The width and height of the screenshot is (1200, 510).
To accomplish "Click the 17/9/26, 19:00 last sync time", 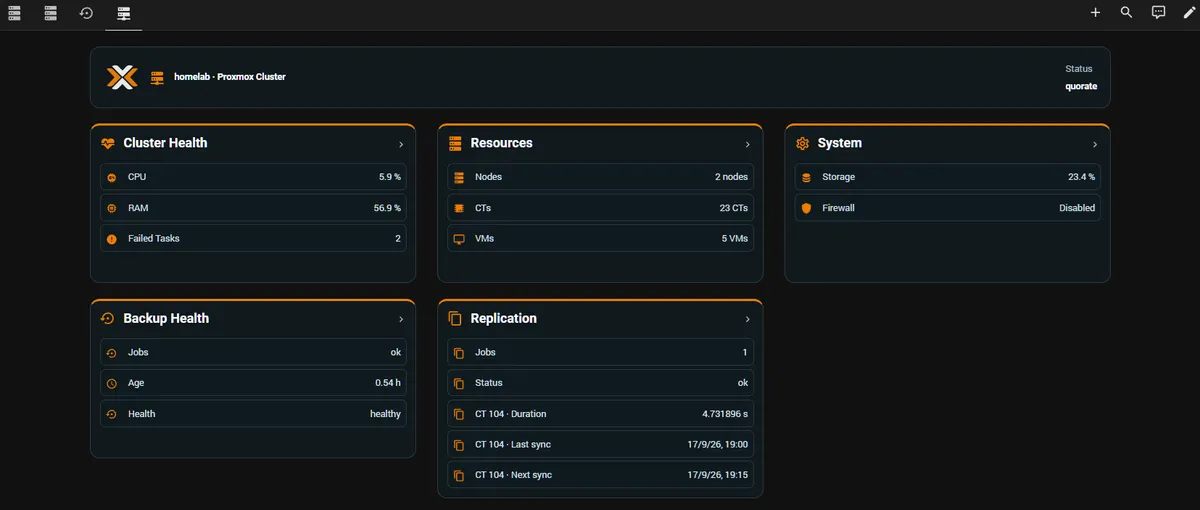I will [718, 445].
